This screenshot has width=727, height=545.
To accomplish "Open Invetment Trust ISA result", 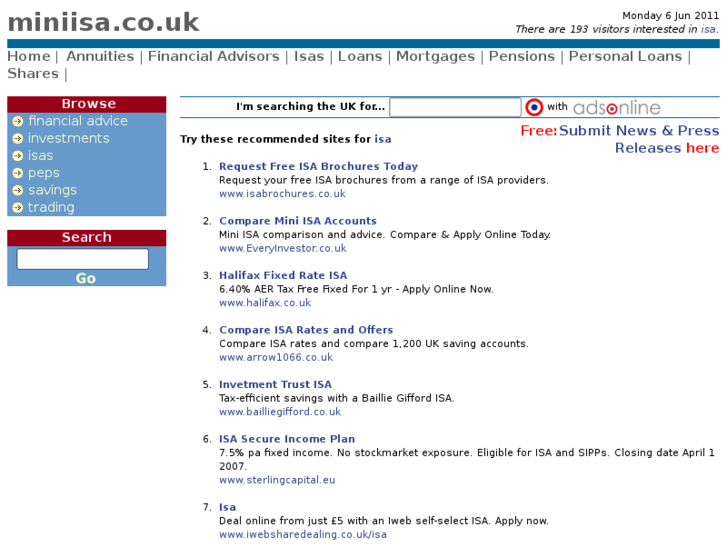I will point(275,385).
